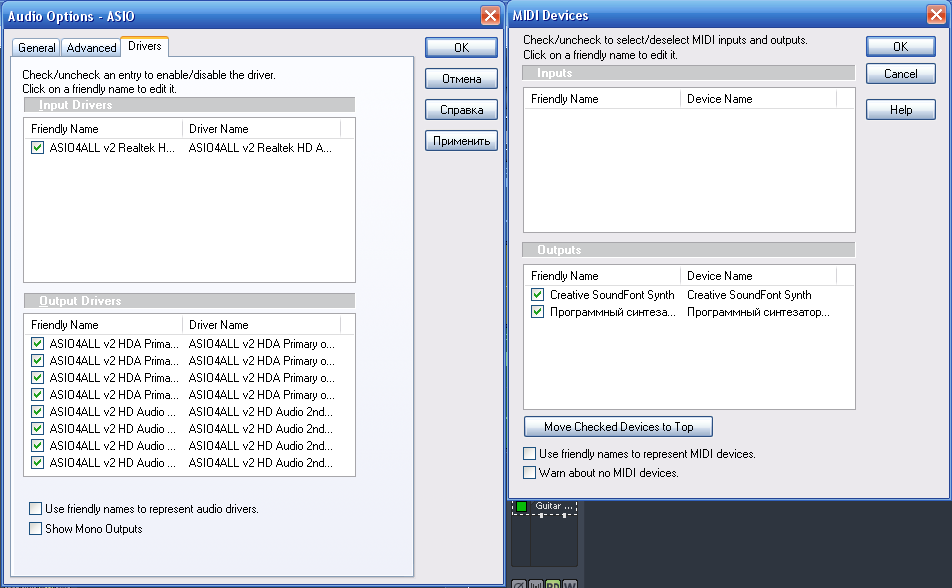Click Move Checked Devices to Top
The image size is (952, 588).
tap(618, 426)
